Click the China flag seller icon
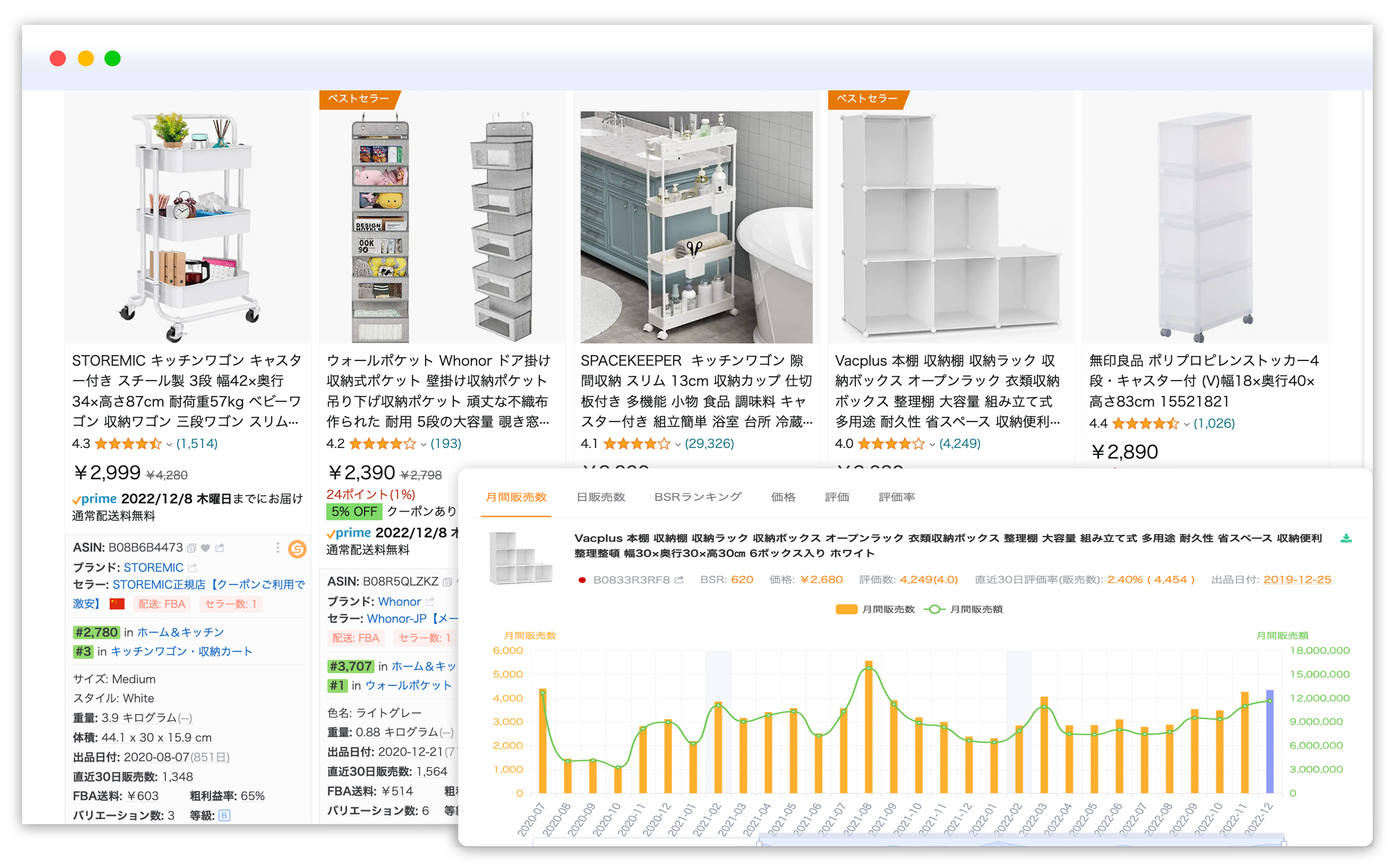The height and width of the screenshot is (868, 1394). [117, 603]
